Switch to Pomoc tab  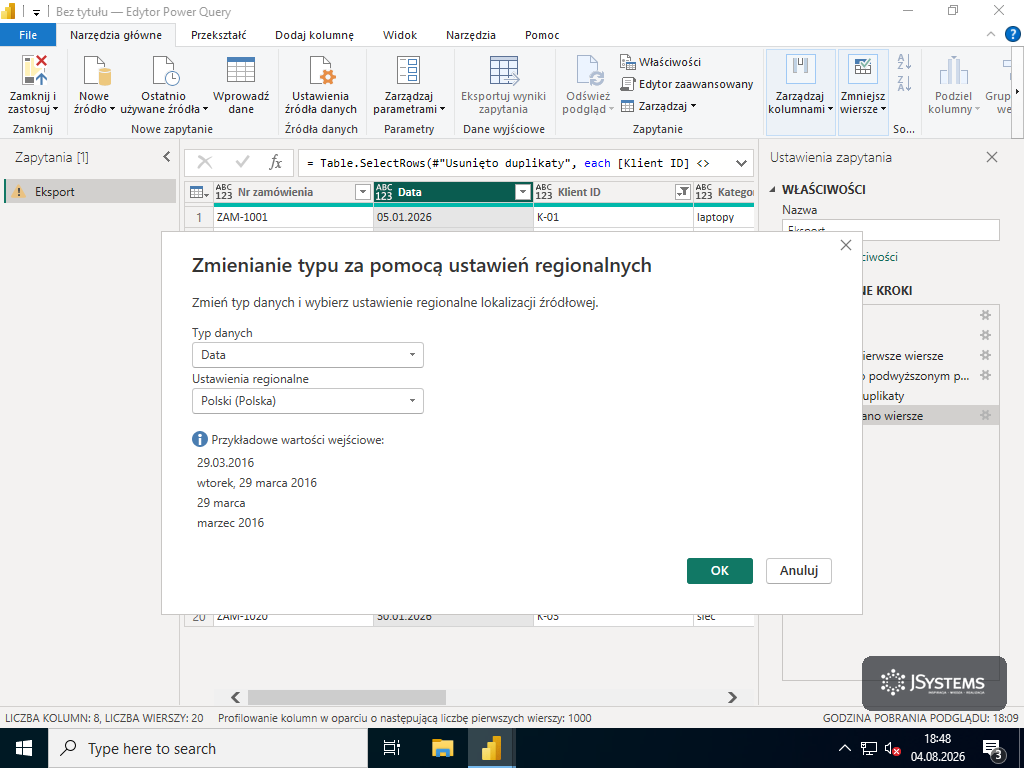(542, 35)
